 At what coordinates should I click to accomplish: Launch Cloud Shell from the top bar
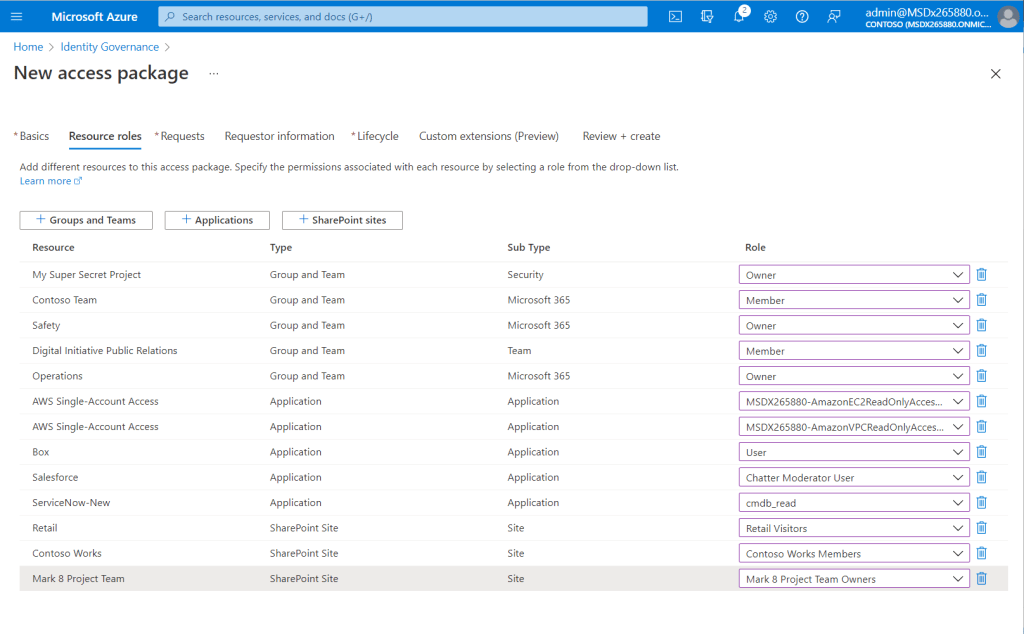point(675,16)
